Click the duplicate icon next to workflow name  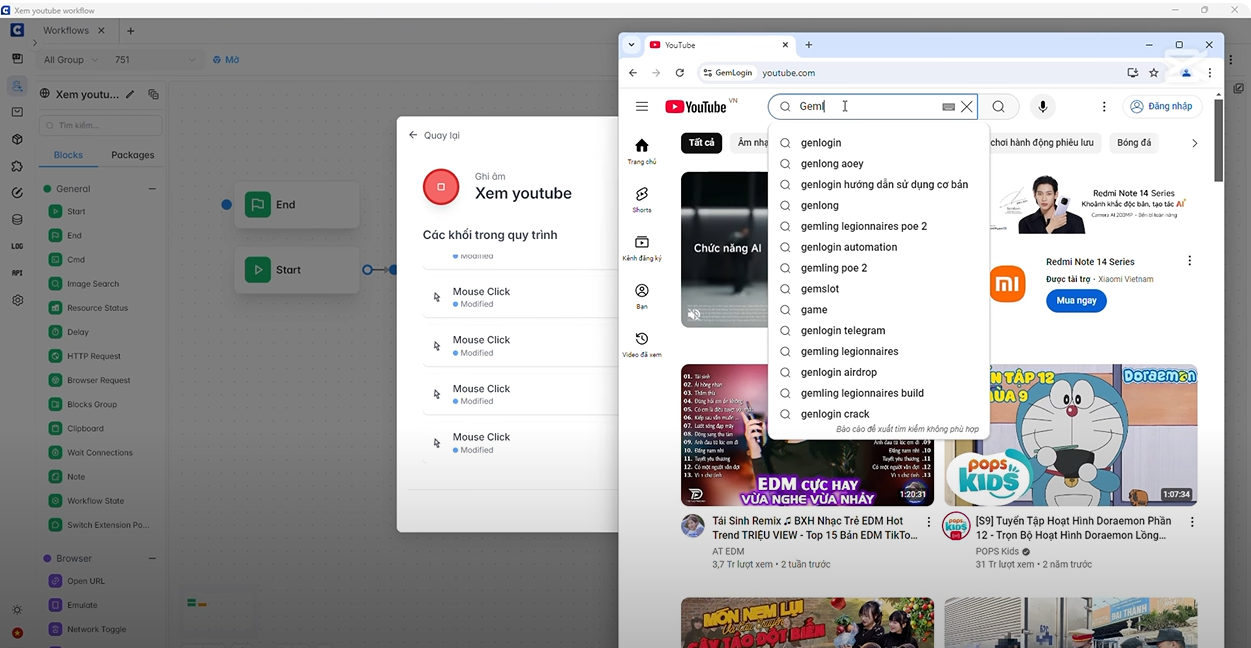153,93
